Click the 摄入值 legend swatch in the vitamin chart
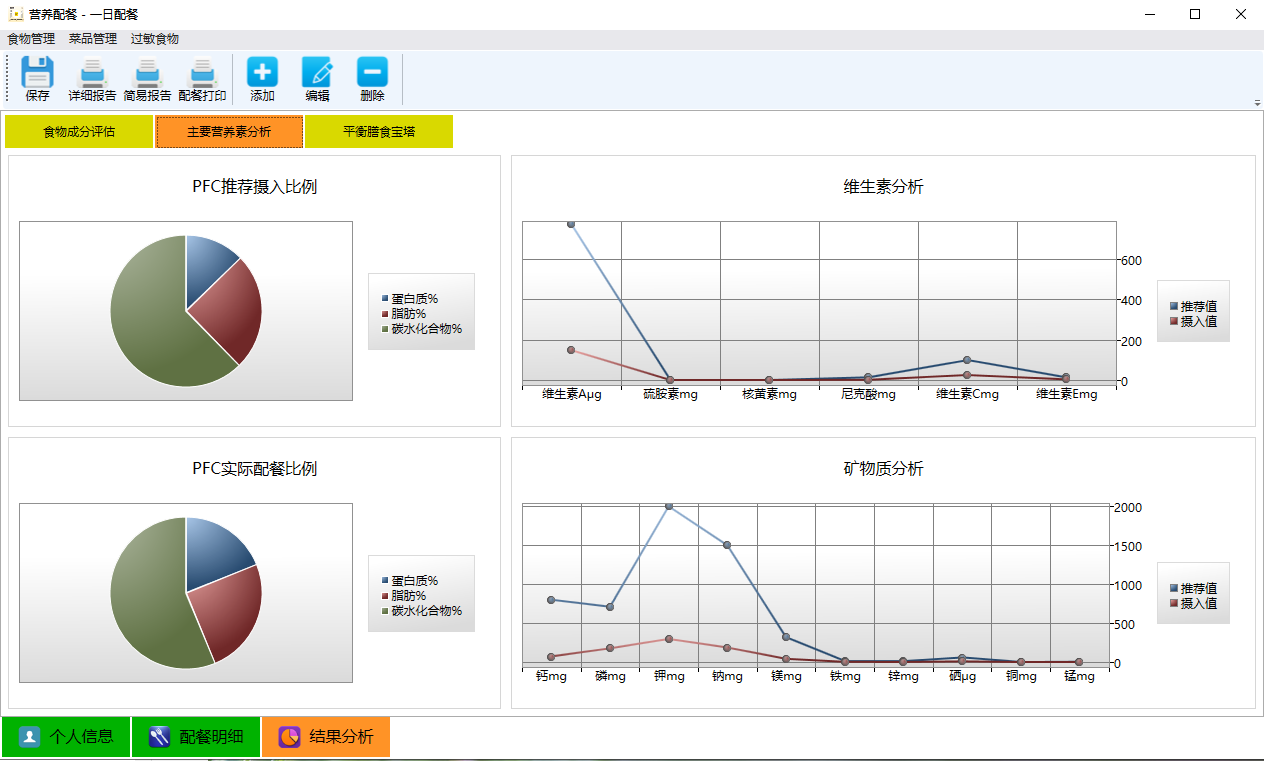The height and width of the screenshot is (761, 1264). click(1174, 322)
